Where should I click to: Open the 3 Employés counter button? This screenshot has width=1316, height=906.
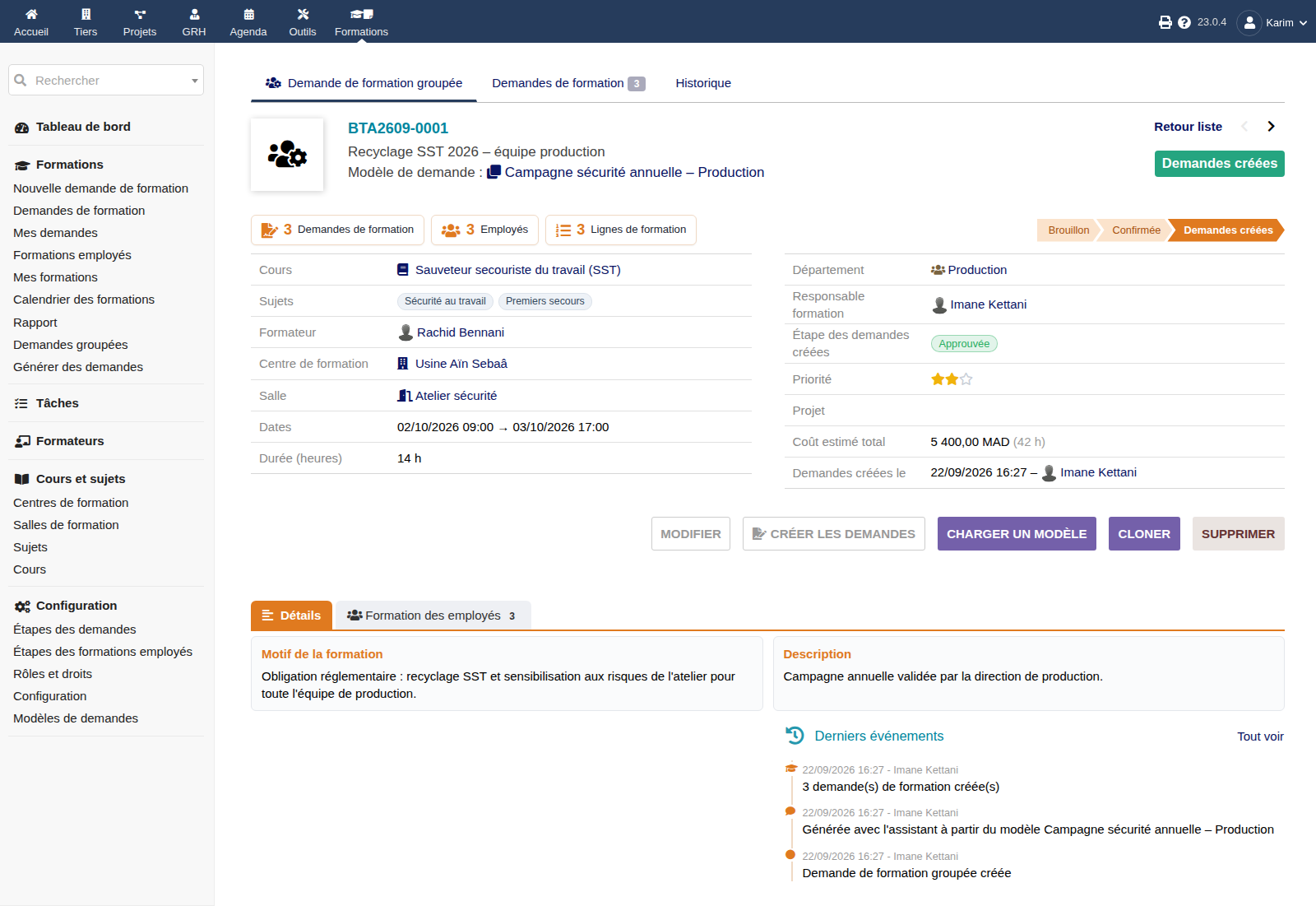tap(484, 230)
